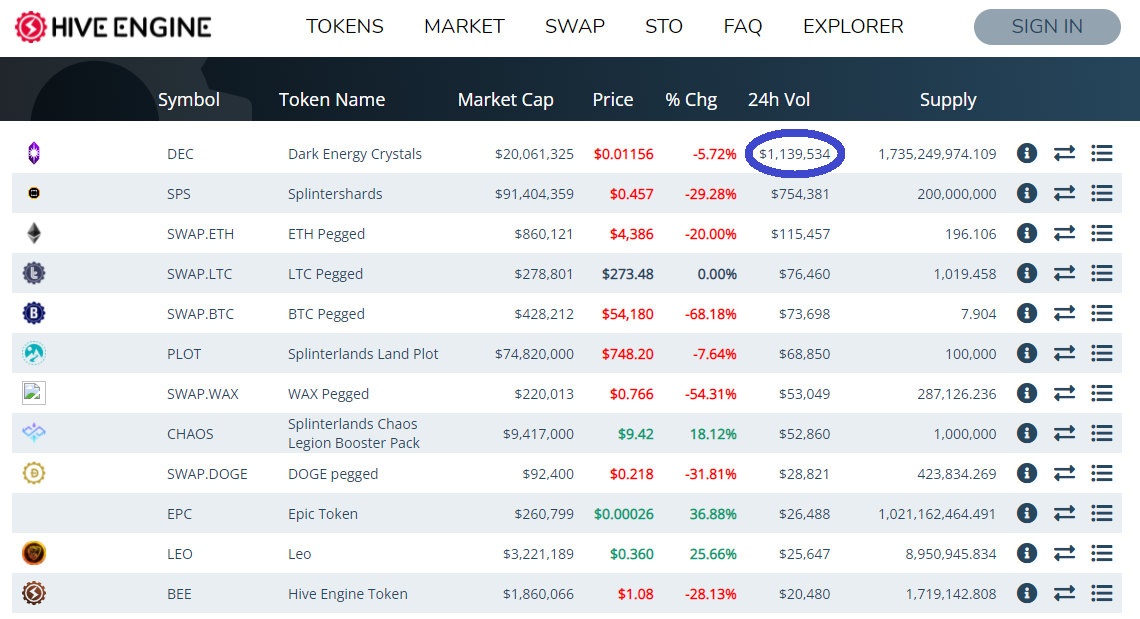Open the list icon in DEC row
1140x619 pixels.
(x=1101, y=153)
